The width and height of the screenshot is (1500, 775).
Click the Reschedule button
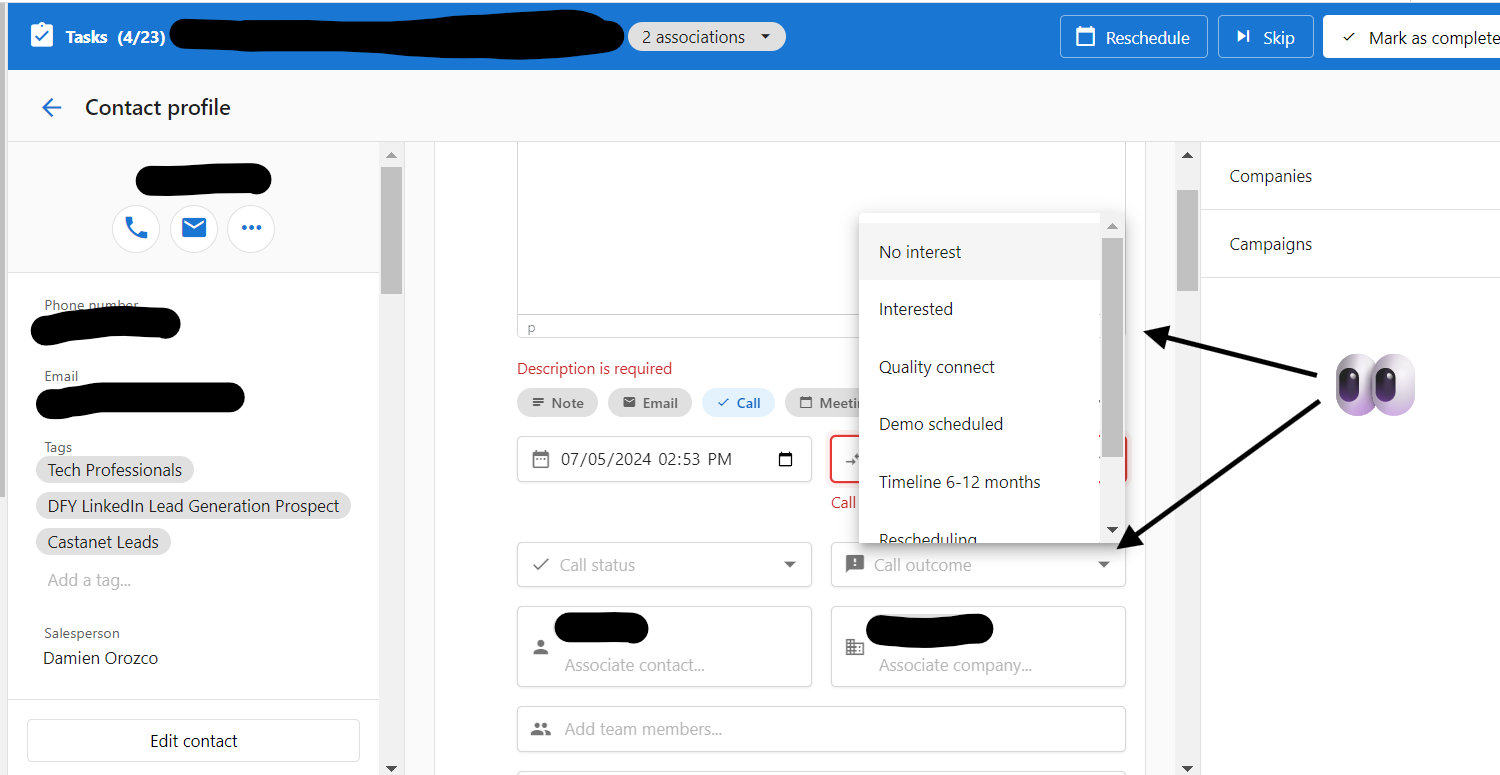pyautogui.click(x=1133, y=37)
